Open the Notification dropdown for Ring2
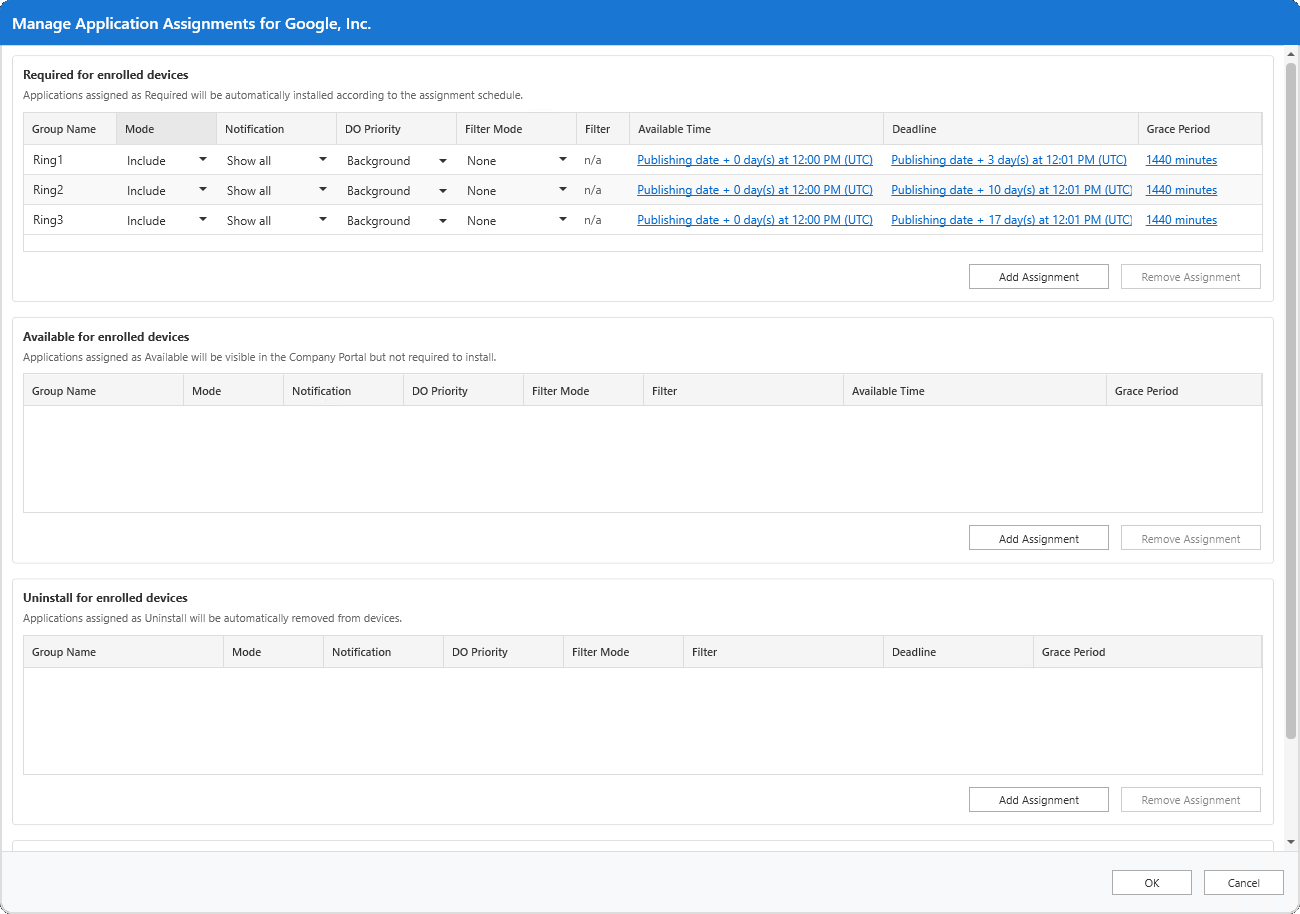This screenshot has height=914, width=1300. [321, 190]
